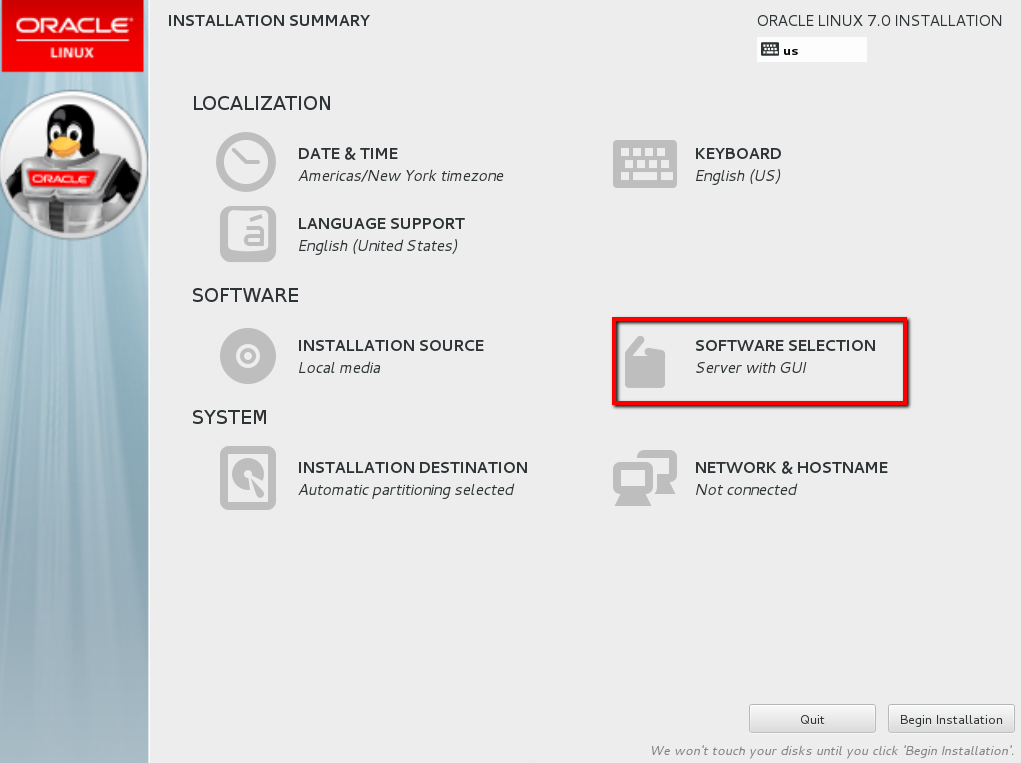The image size is (1021, 763).
Task: Click the INSTALLATION SUMMARY heading
Action: pyautogui.click(x=268, y=21)
